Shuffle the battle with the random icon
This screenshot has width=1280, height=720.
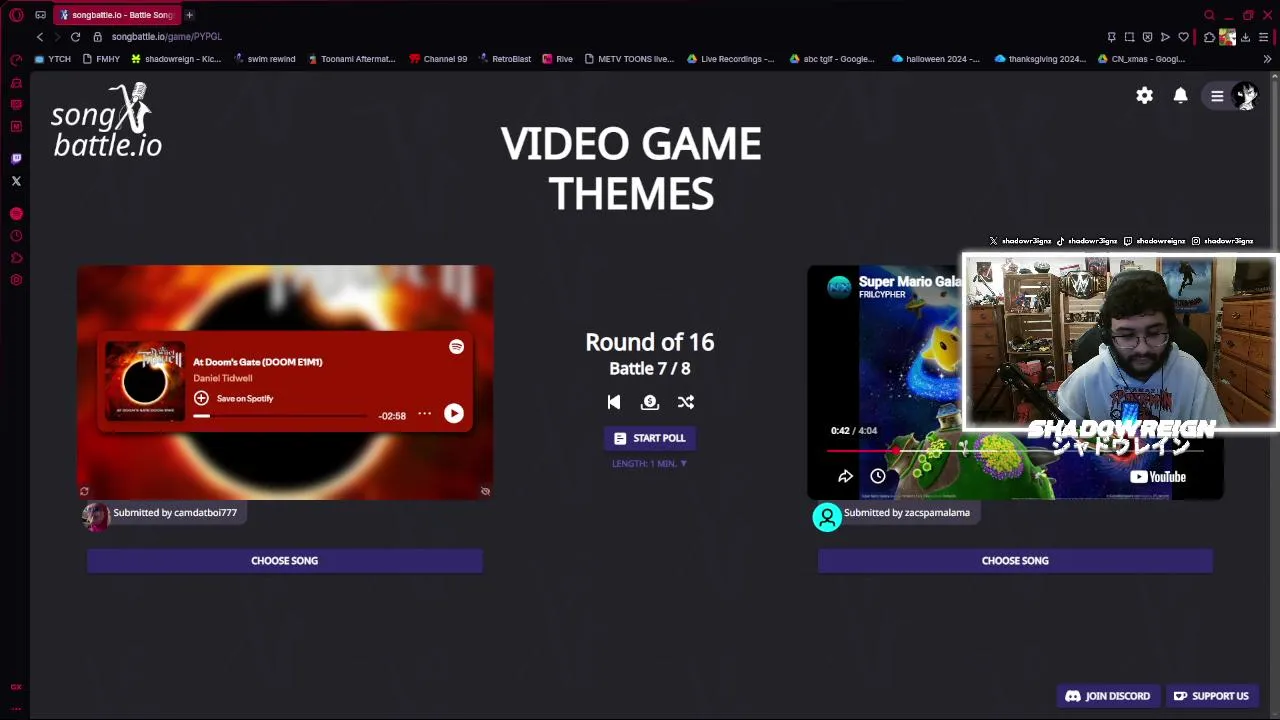686,402
